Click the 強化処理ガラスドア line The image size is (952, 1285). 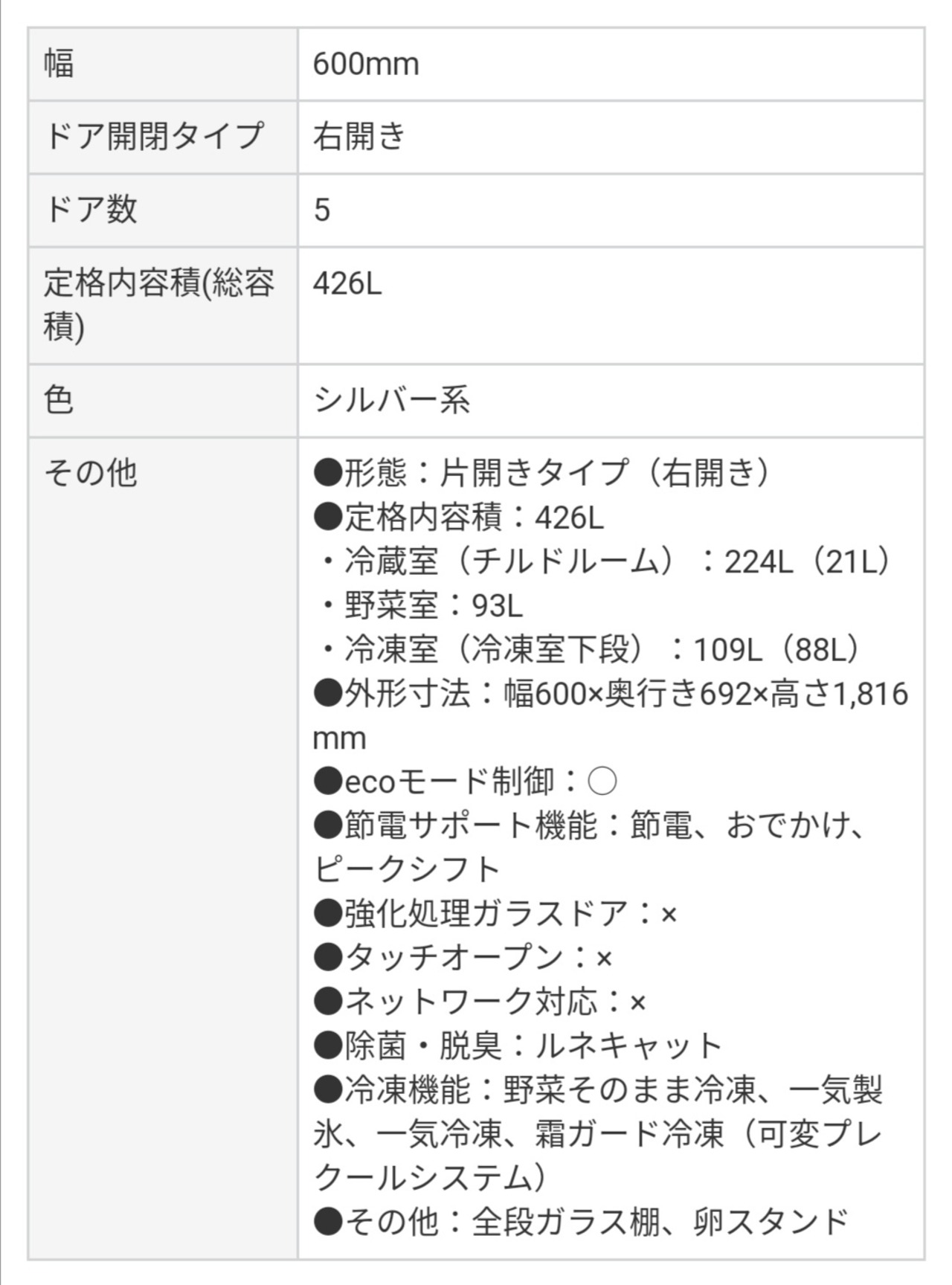[495, 914]
